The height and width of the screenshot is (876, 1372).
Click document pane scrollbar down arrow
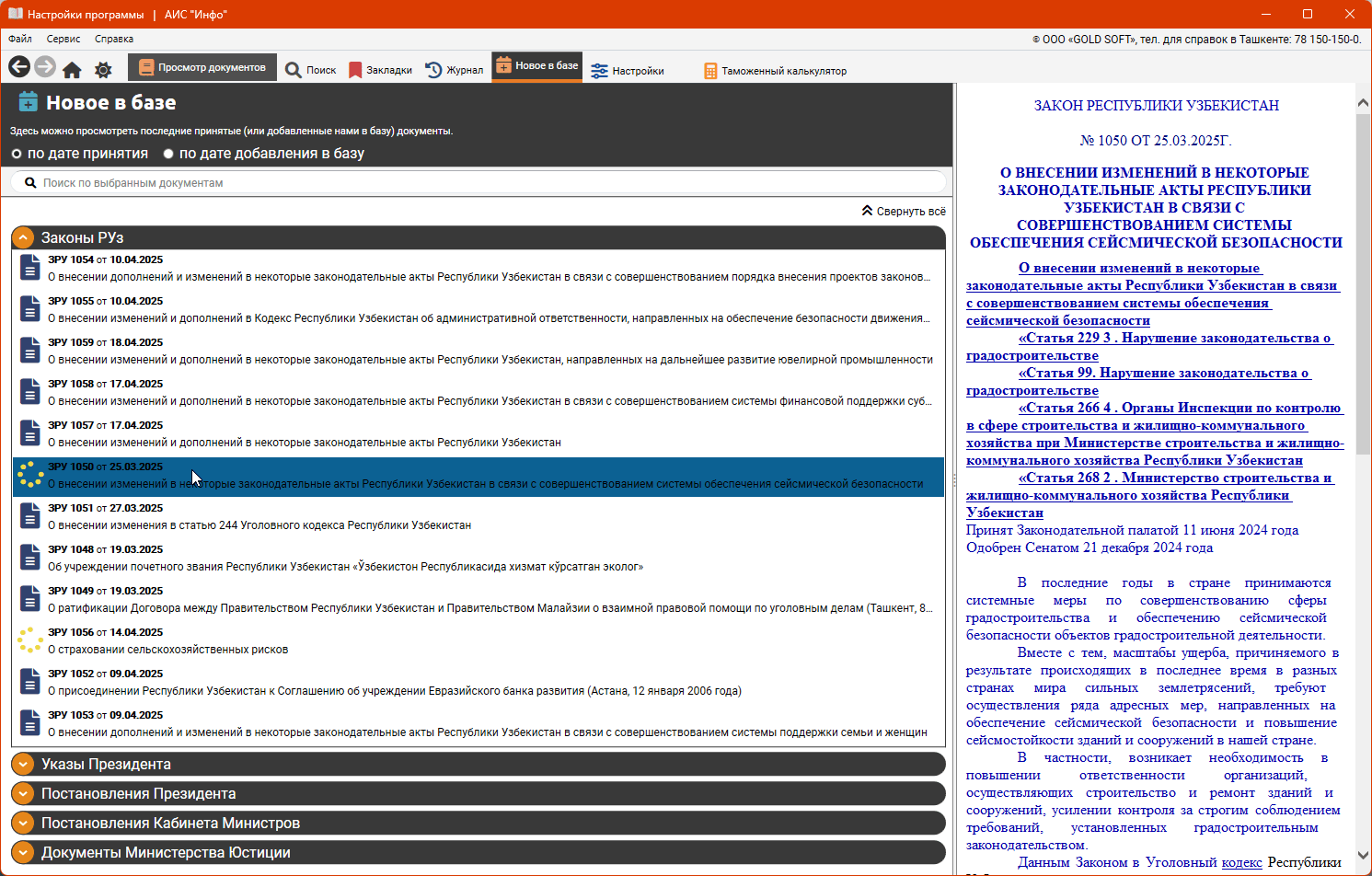tap(1364, 855)
